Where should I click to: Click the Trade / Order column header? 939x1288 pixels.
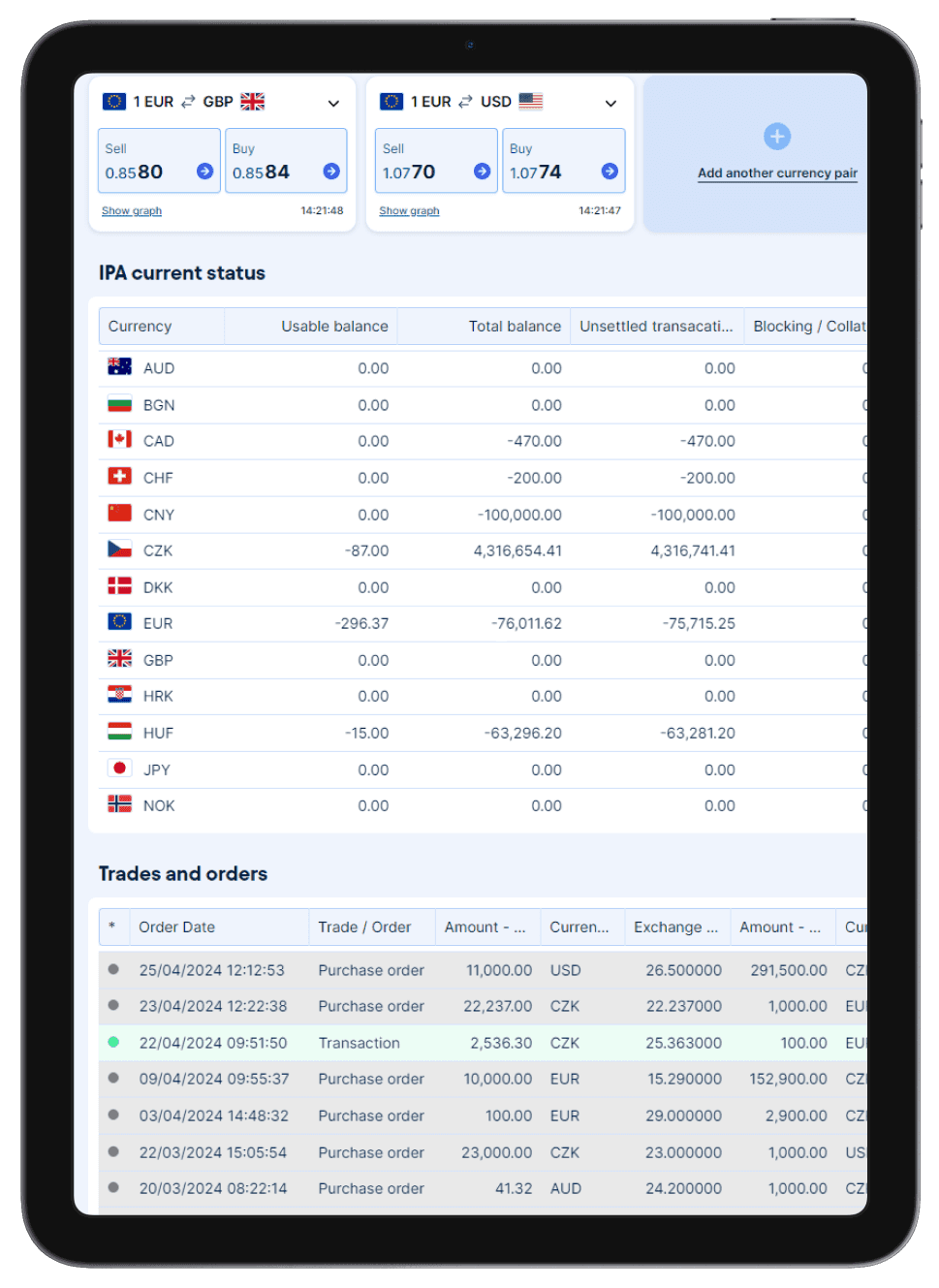click(364, 927)
